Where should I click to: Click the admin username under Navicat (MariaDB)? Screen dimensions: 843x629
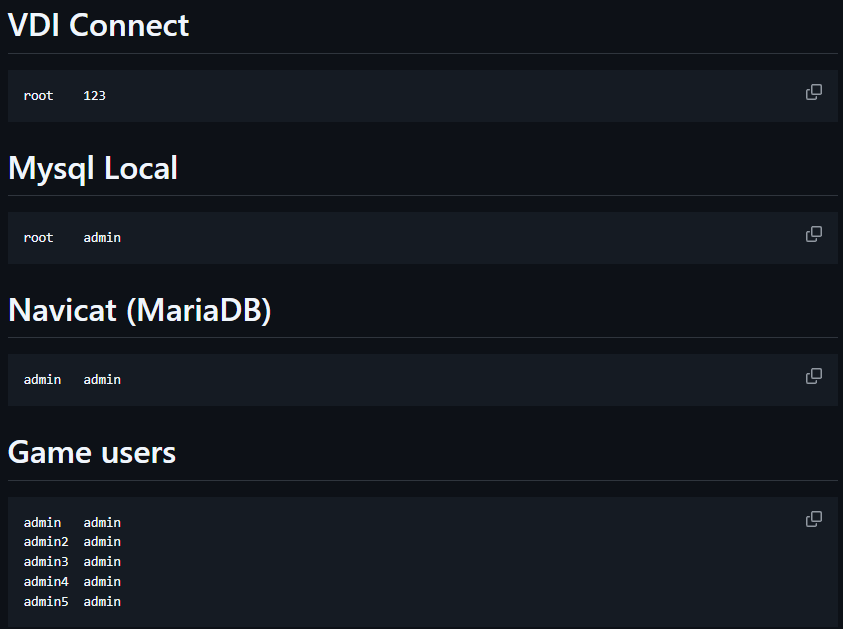42,380
